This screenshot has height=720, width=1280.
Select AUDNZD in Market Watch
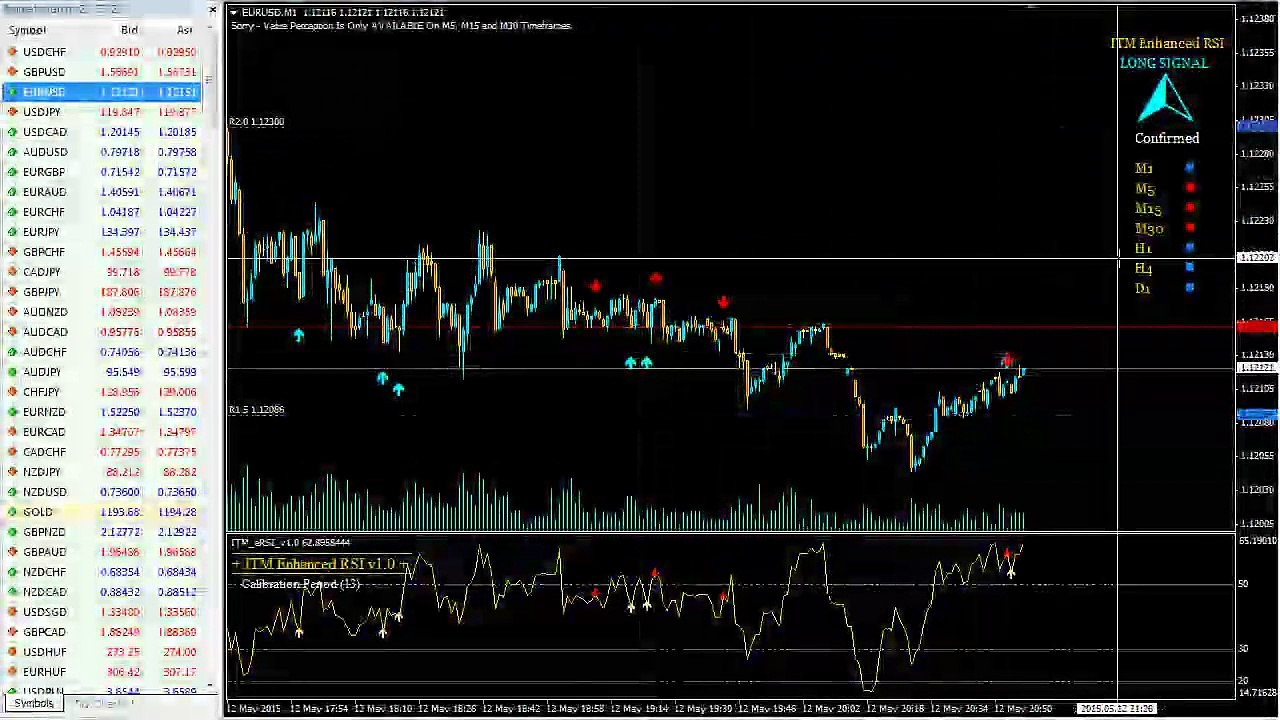click(x=102, y=312)
